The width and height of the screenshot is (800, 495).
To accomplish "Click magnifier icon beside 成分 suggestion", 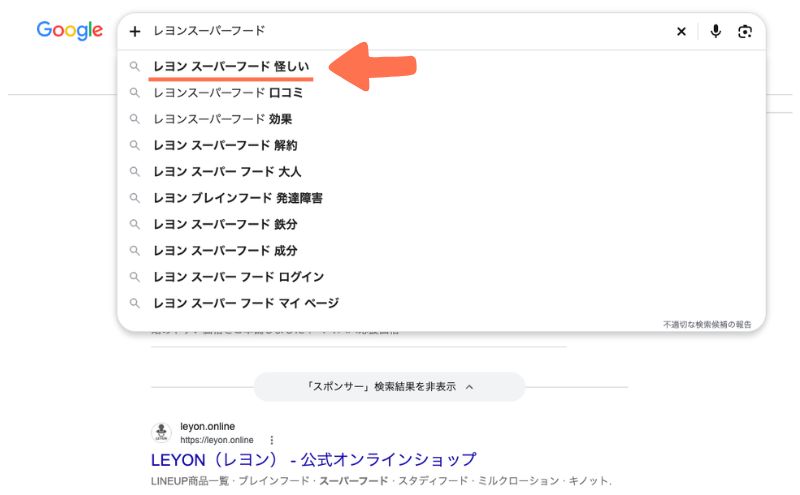I will pyautogui.click(x=134, y=251).
